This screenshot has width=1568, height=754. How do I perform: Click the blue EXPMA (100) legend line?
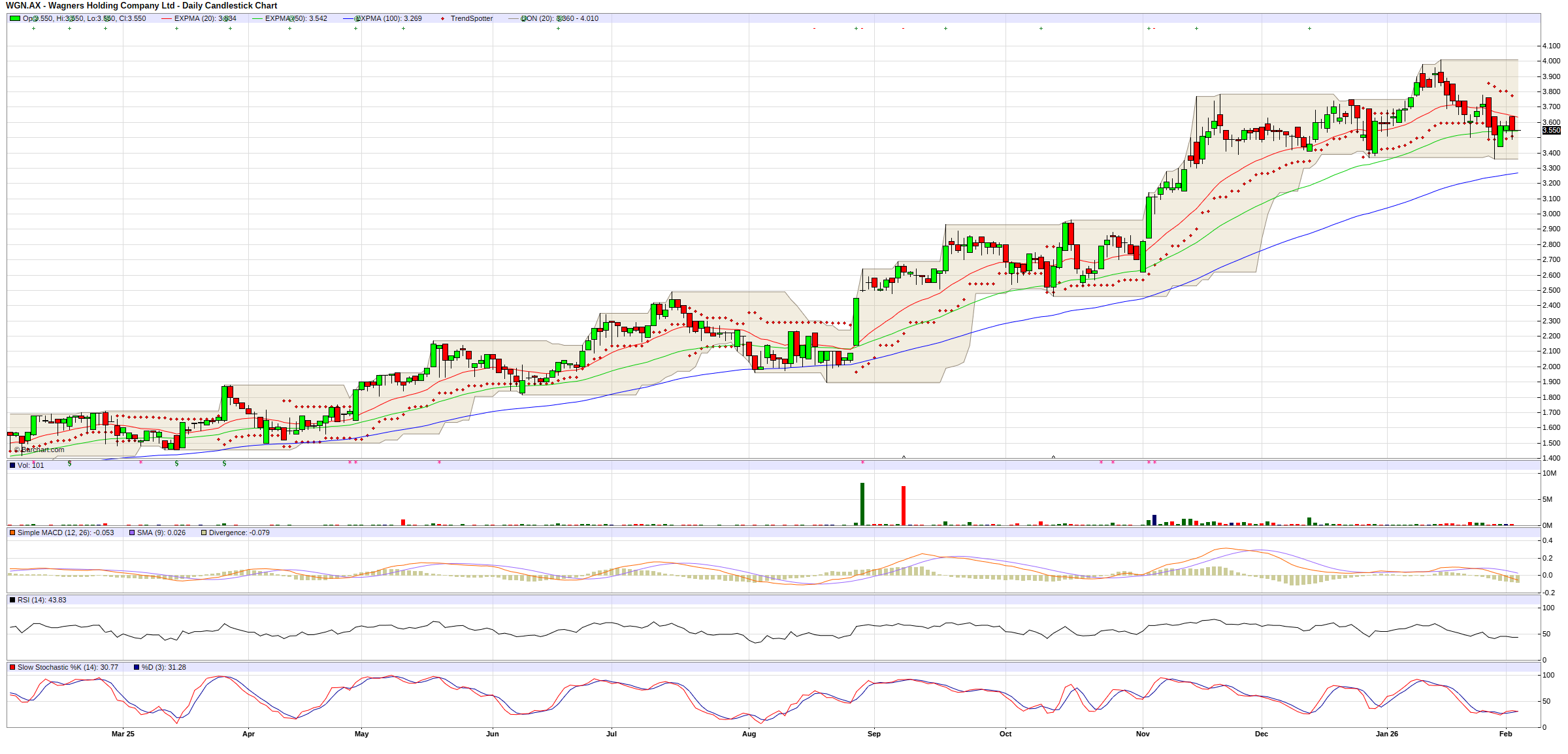click(348, 18)
